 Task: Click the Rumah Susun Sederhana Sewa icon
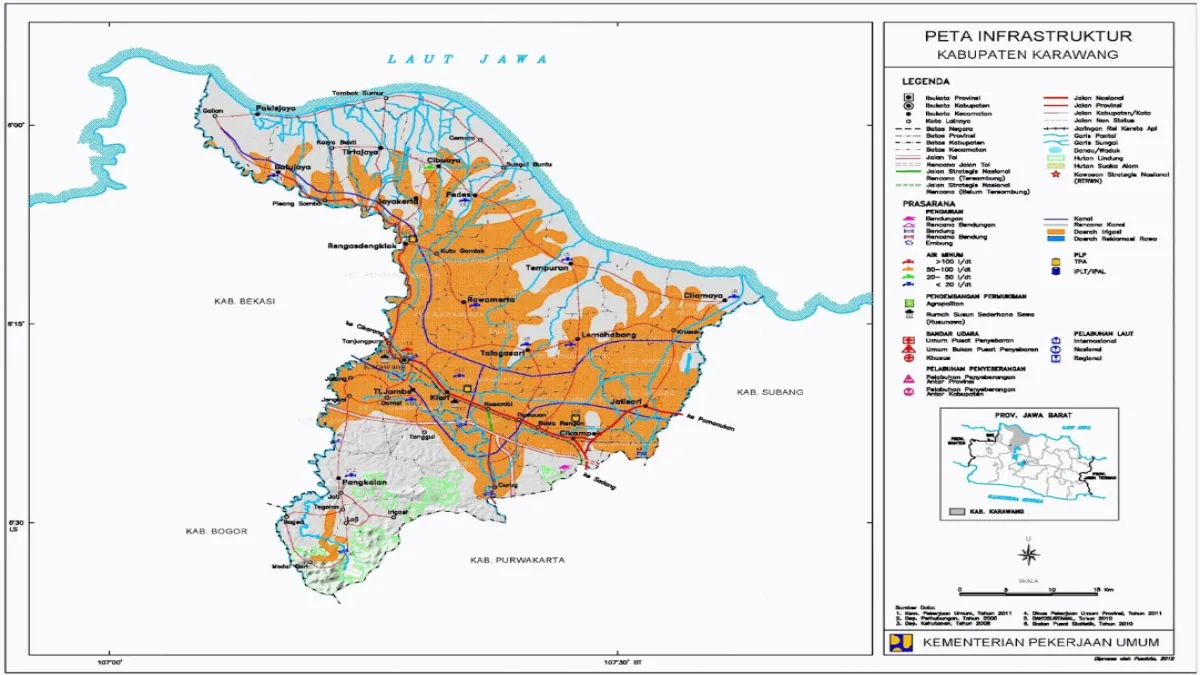909,315
